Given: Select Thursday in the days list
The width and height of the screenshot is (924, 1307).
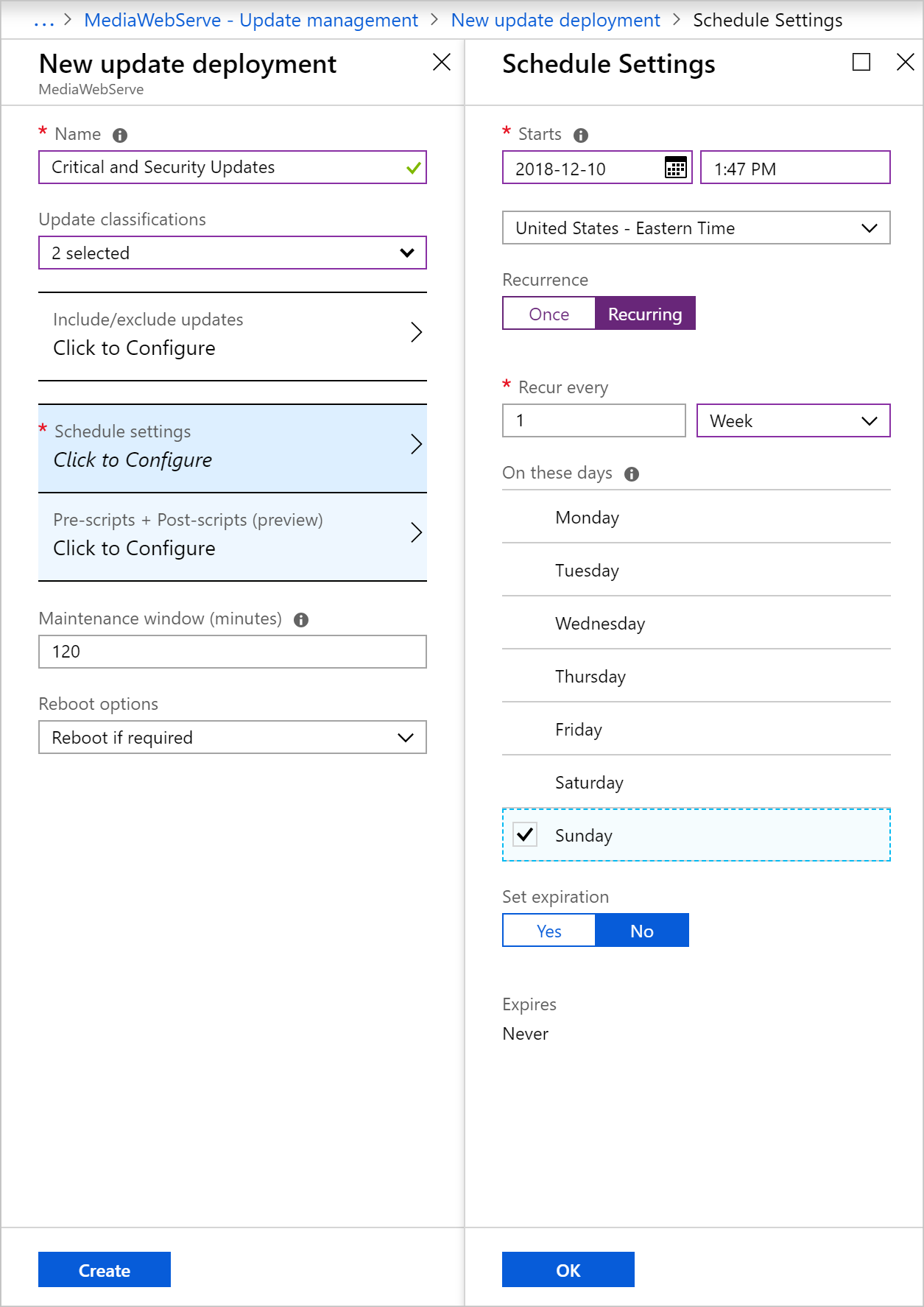Looking at the screenshot, I should pos(696,676).
